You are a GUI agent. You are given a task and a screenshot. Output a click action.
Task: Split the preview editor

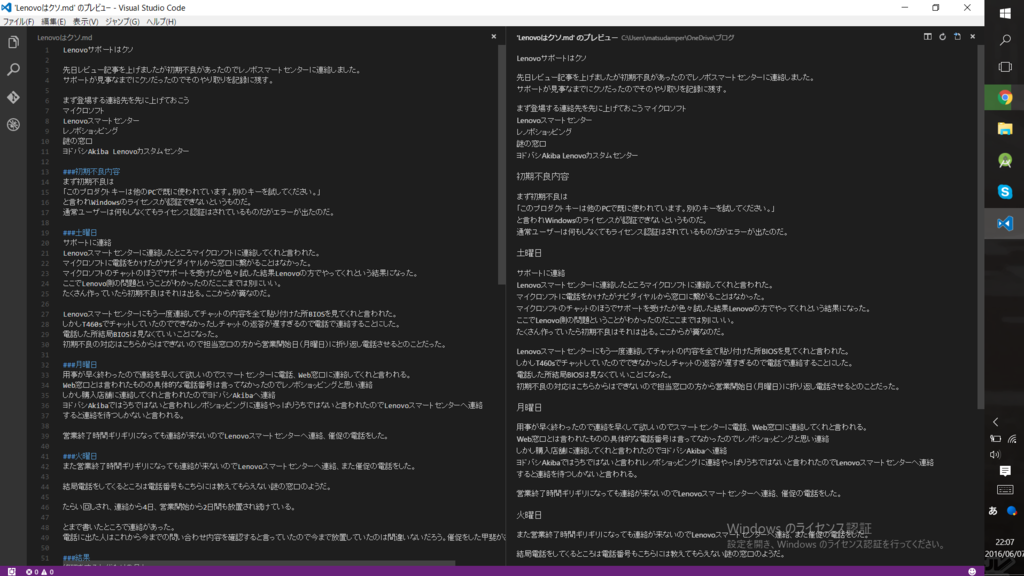coord(927,37)
